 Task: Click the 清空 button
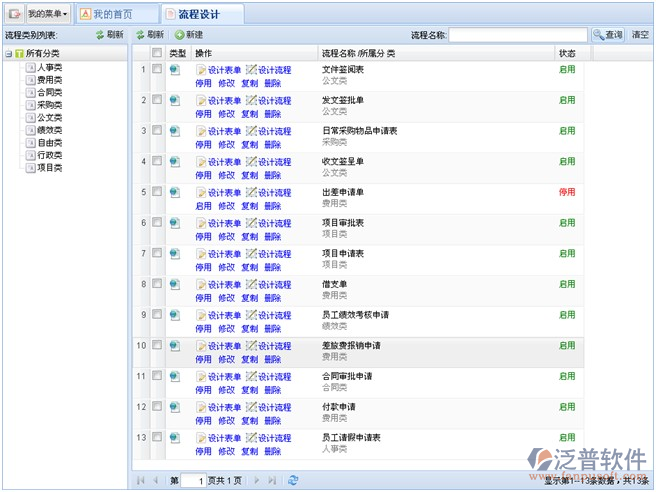(x=640, y=35)
